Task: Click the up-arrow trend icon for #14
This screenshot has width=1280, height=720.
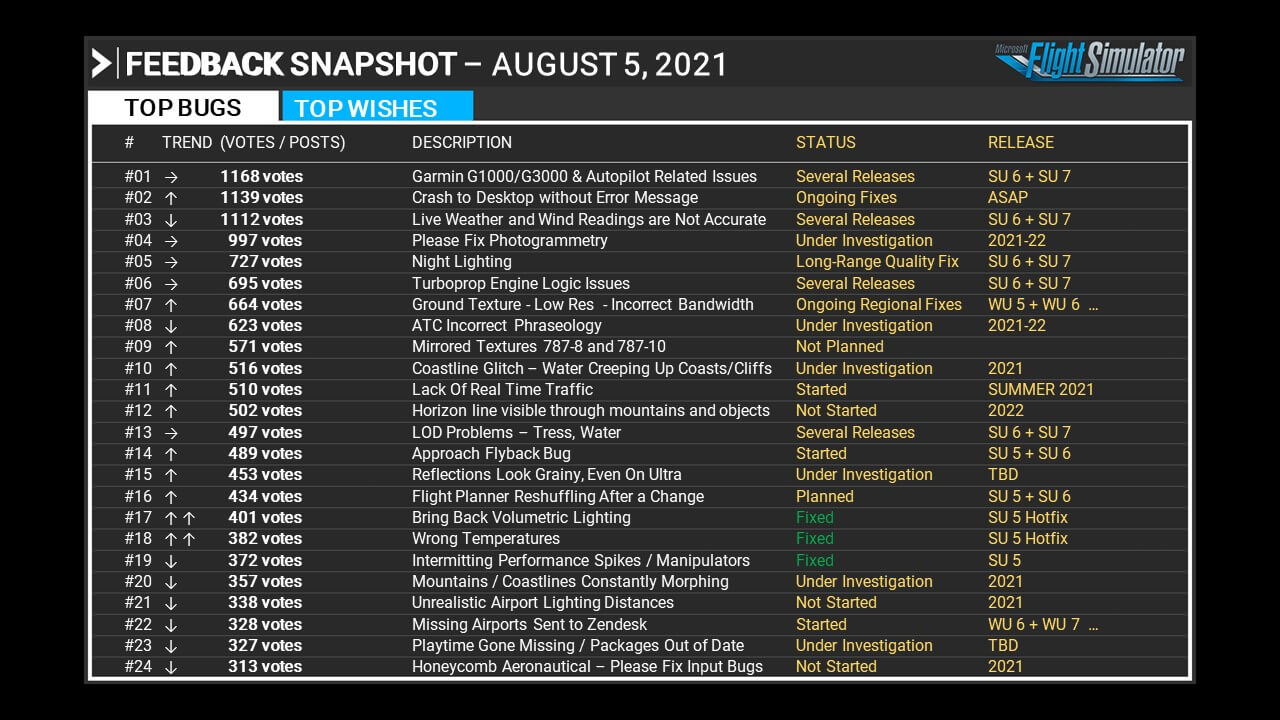Action: pos(171,454)
